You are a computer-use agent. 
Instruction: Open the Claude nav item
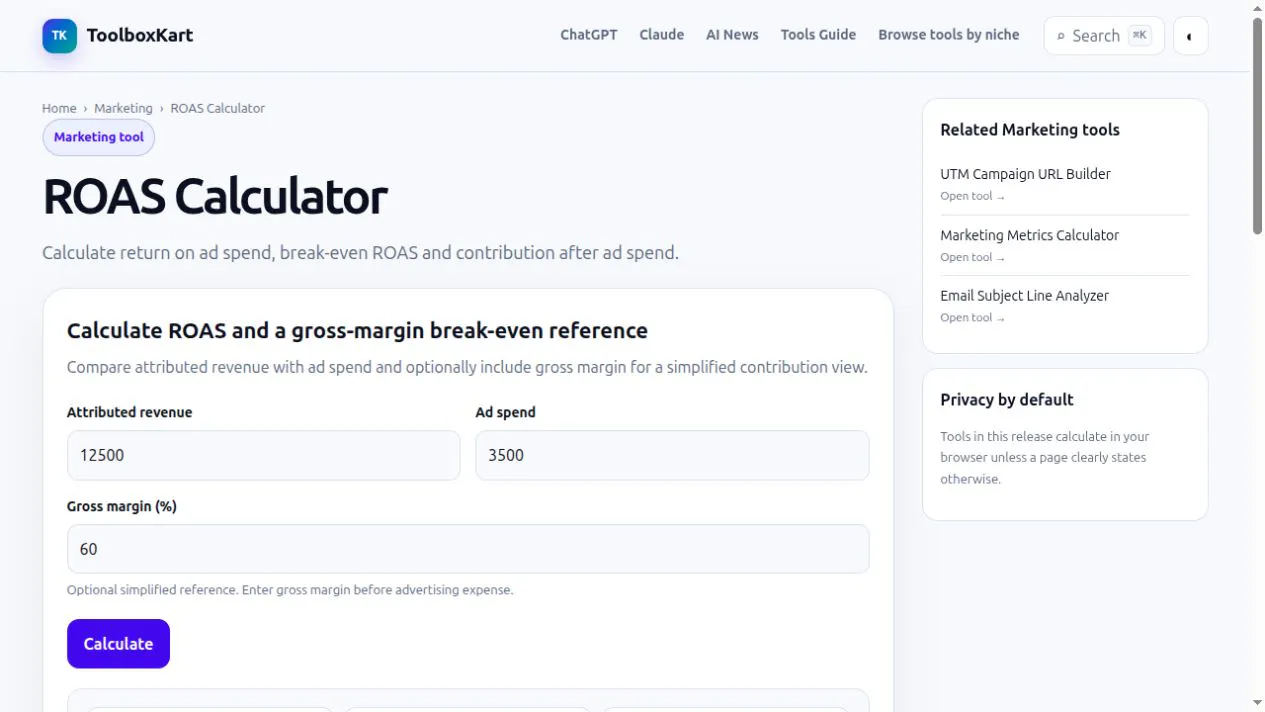tap(662, 35)
